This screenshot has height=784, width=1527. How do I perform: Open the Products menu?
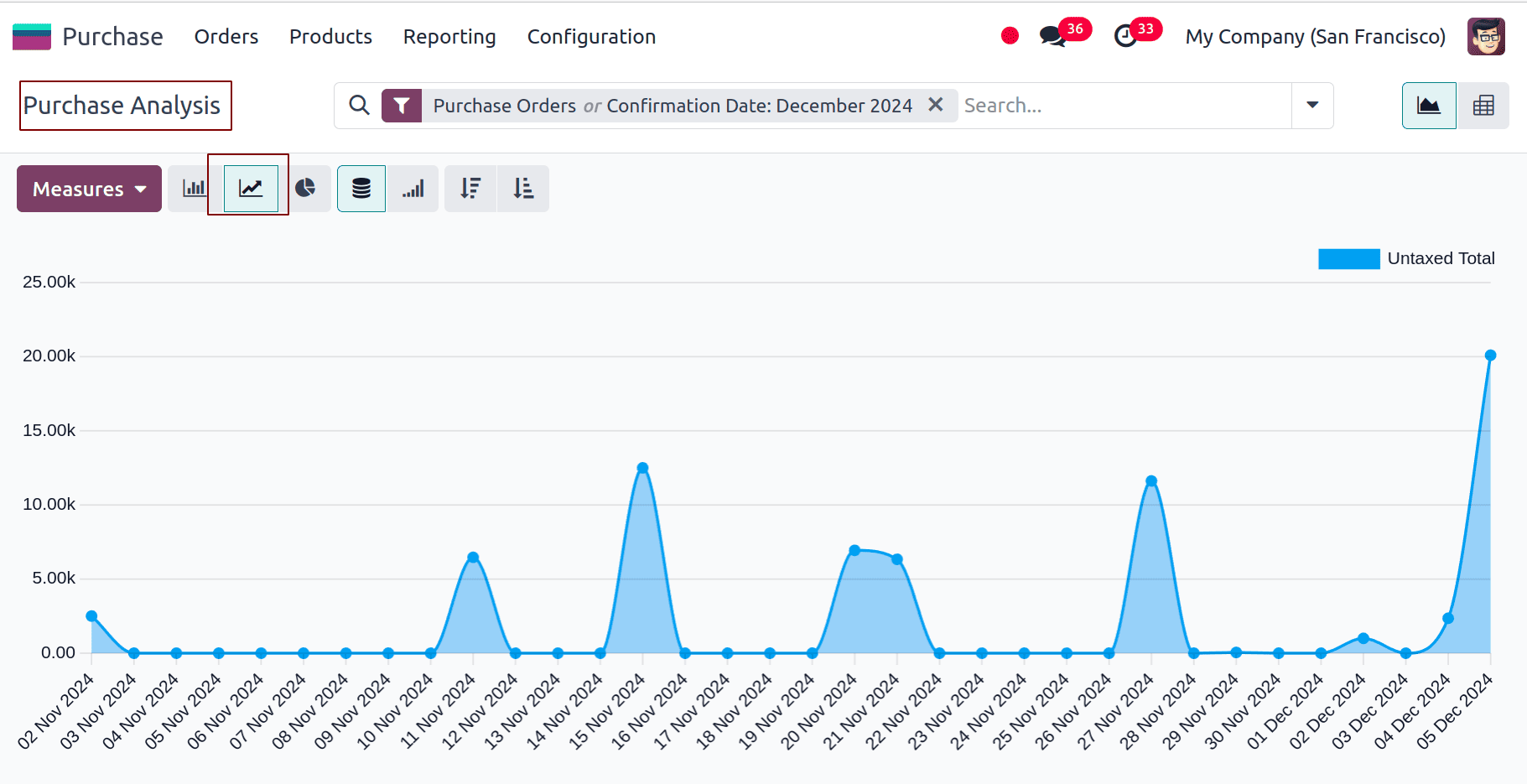330,37
